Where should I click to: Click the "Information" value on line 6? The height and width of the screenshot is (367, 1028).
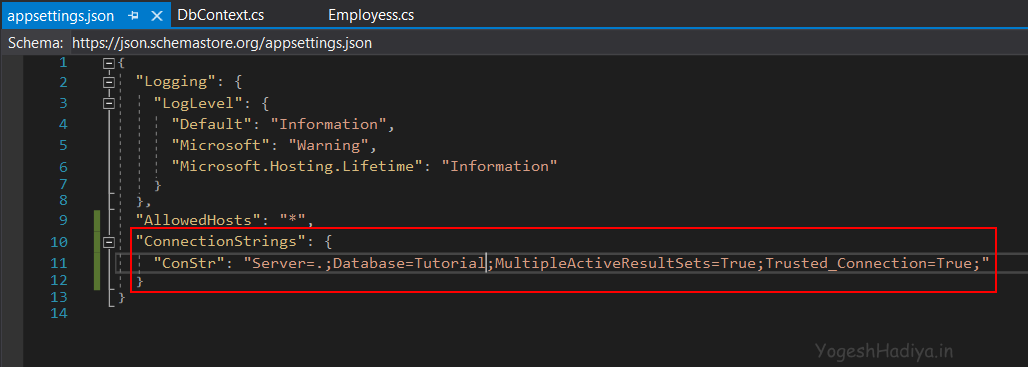[500, 166]
